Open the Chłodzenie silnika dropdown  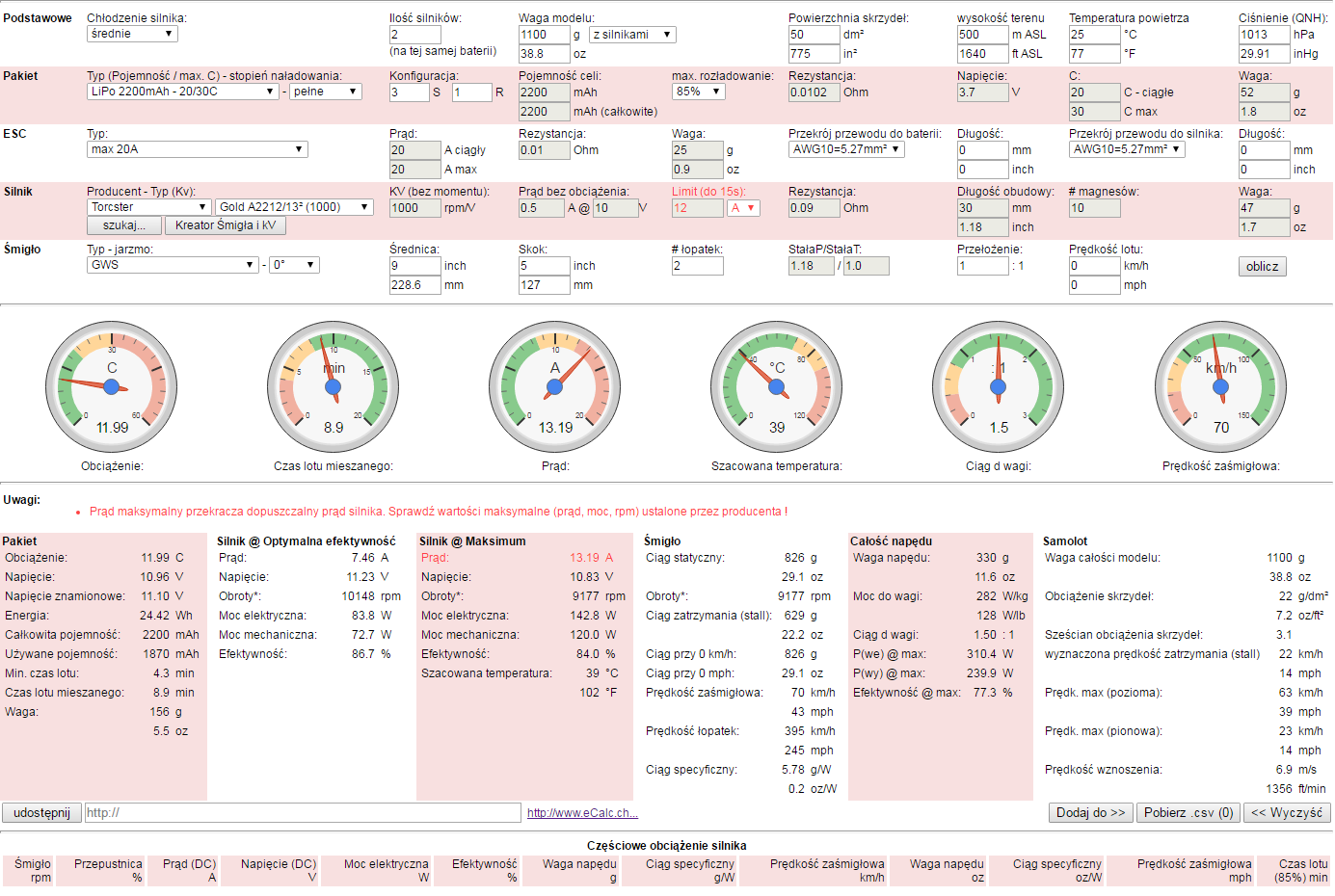click(x=132, y=34)
